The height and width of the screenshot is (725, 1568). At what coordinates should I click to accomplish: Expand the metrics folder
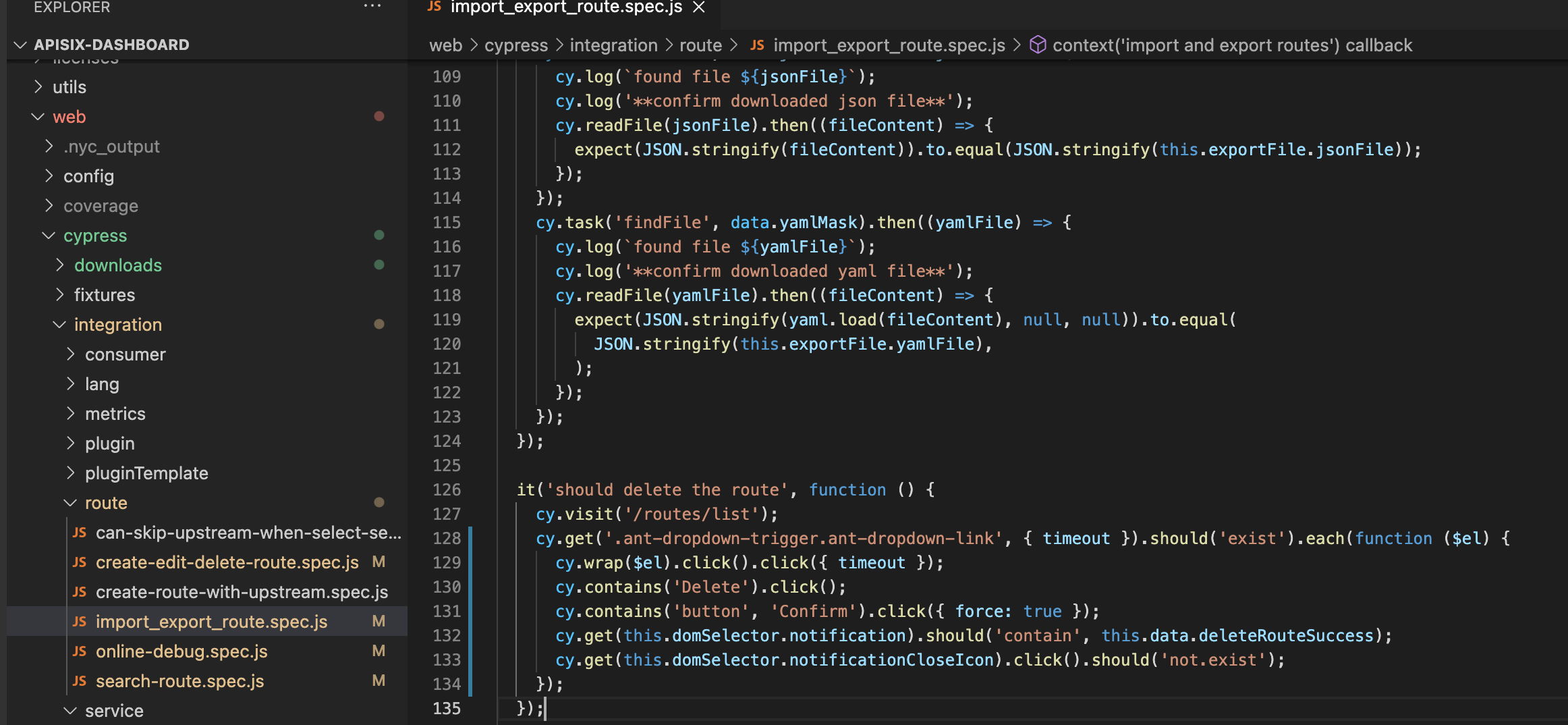coord(71,414)
